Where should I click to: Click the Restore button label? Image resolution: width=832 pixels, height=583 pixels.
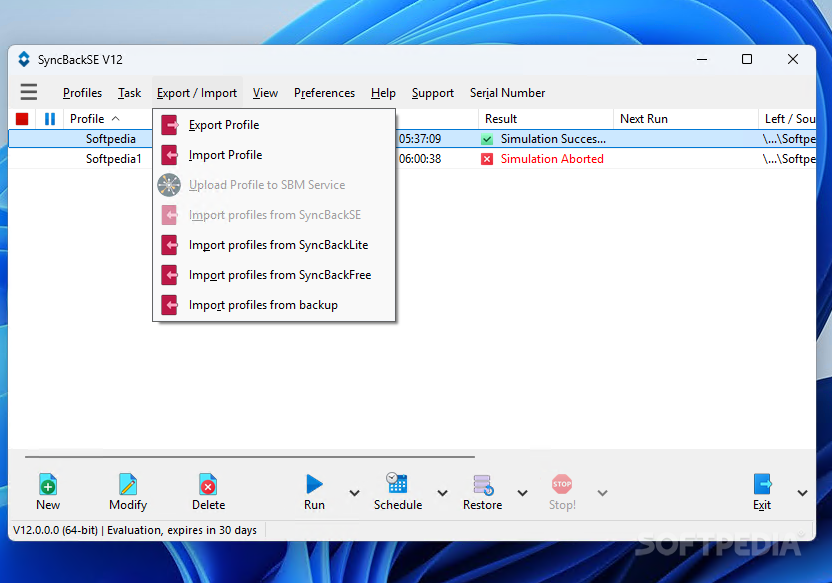click(x=482, y=505)
